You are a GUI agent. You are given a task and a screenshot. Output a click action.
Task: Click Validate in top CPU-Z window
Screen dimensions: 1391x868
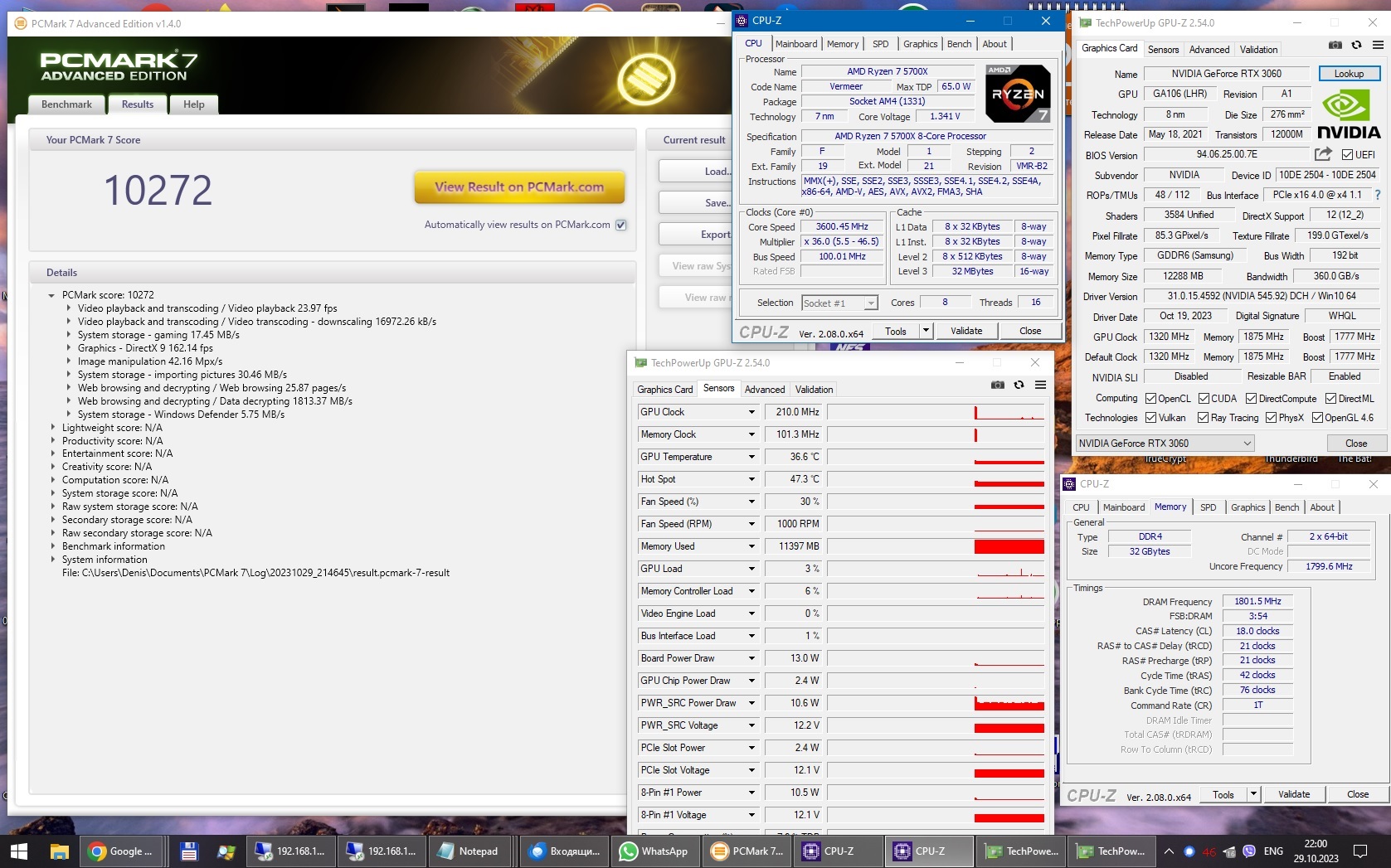tap(965, 331)
